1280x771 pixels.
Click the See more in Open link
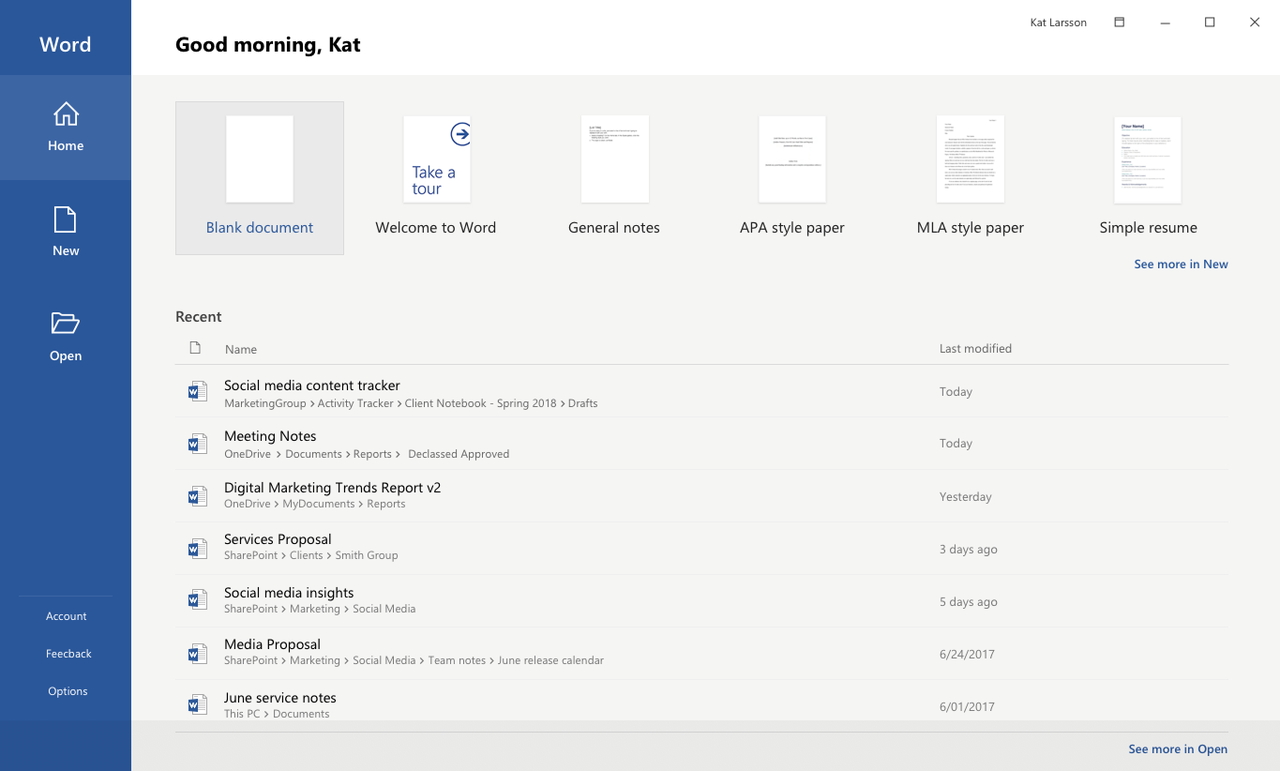1178,748
